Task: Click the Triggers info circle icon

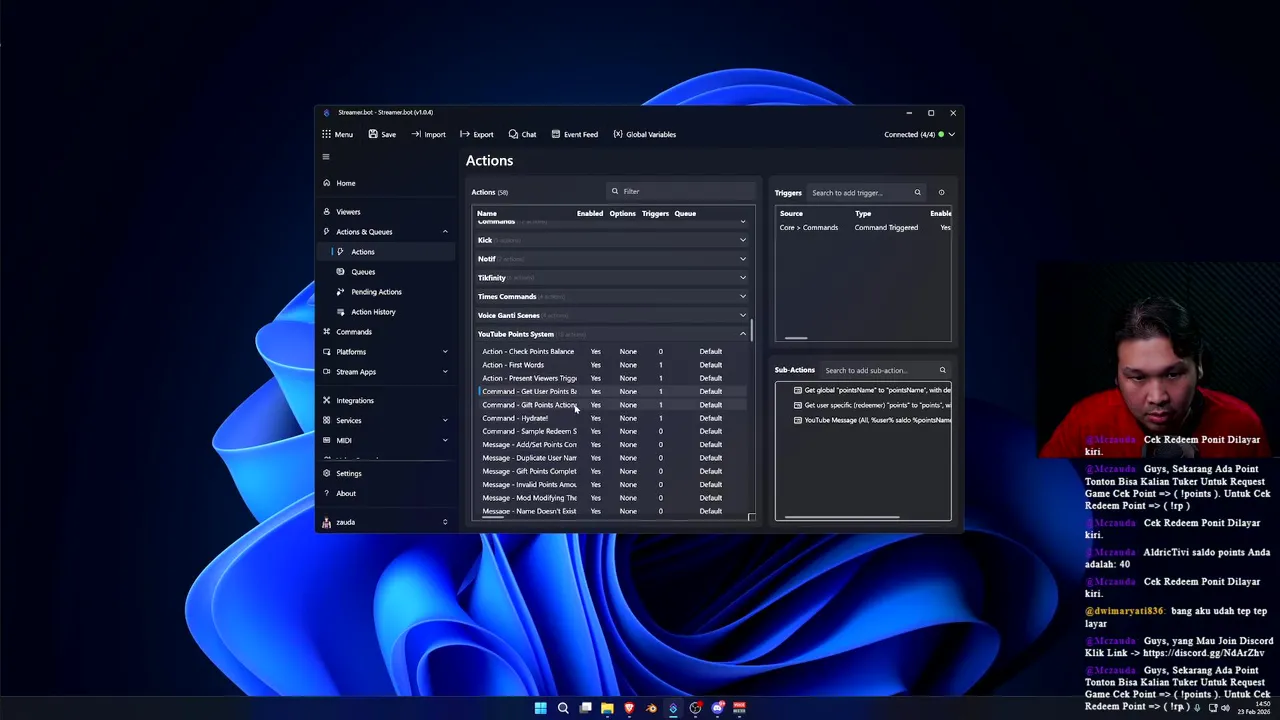Action: tap(941, 193)
